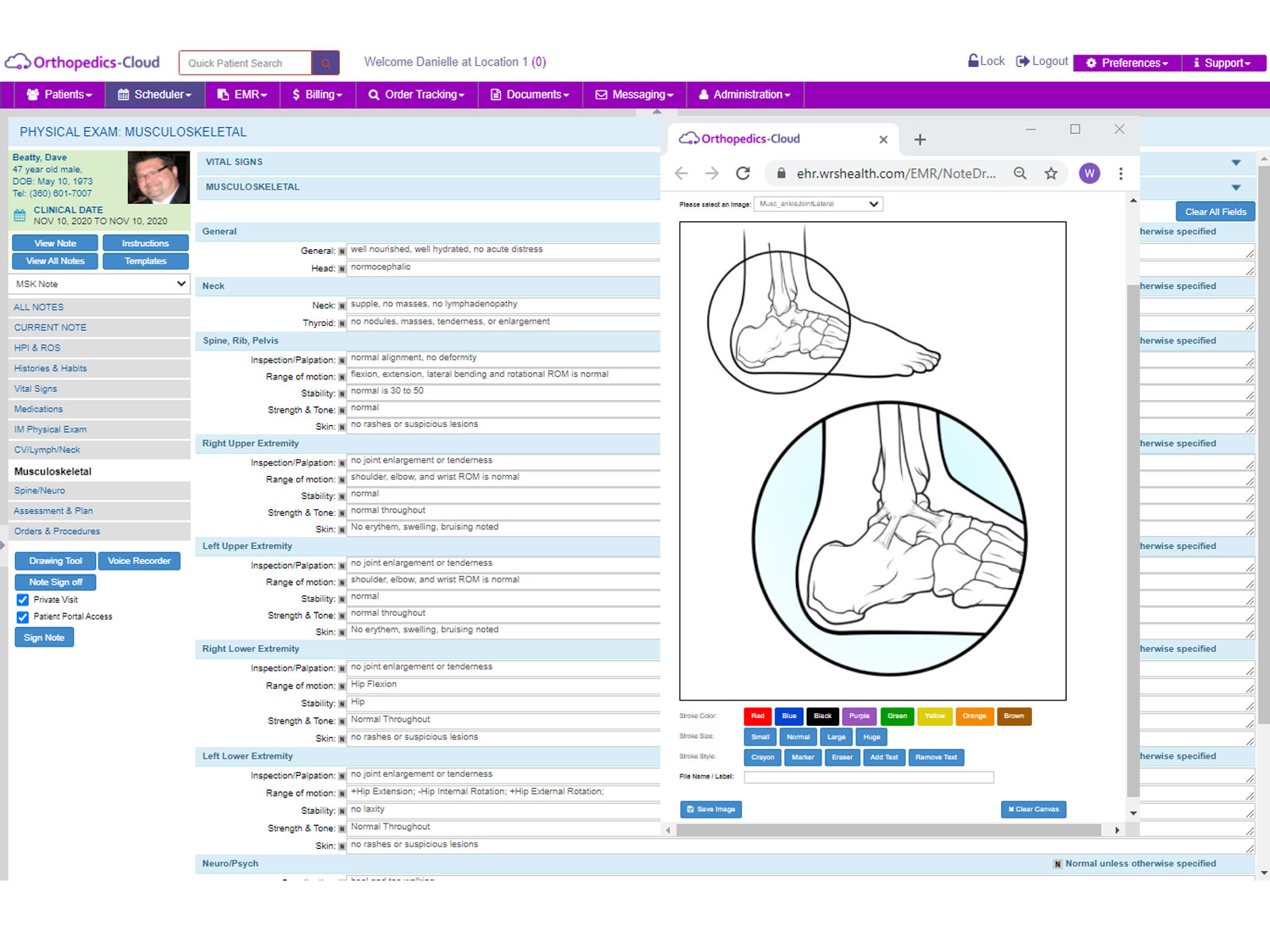The width and height of the screenshot is (1270, 952).
Task: Collapse the Vital Signs section arrow
Action: tap(1236, 163)
